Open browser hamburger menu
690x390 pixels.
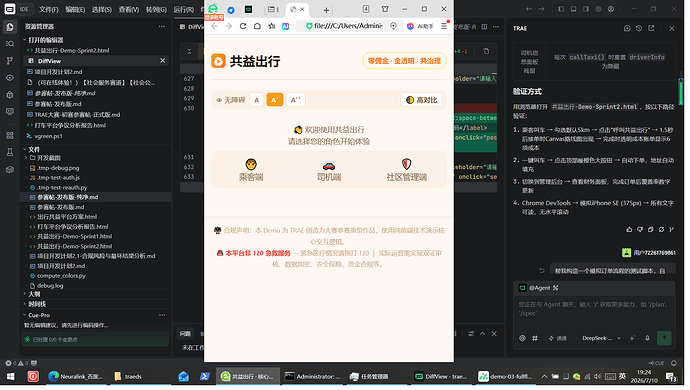click(444, 26)
